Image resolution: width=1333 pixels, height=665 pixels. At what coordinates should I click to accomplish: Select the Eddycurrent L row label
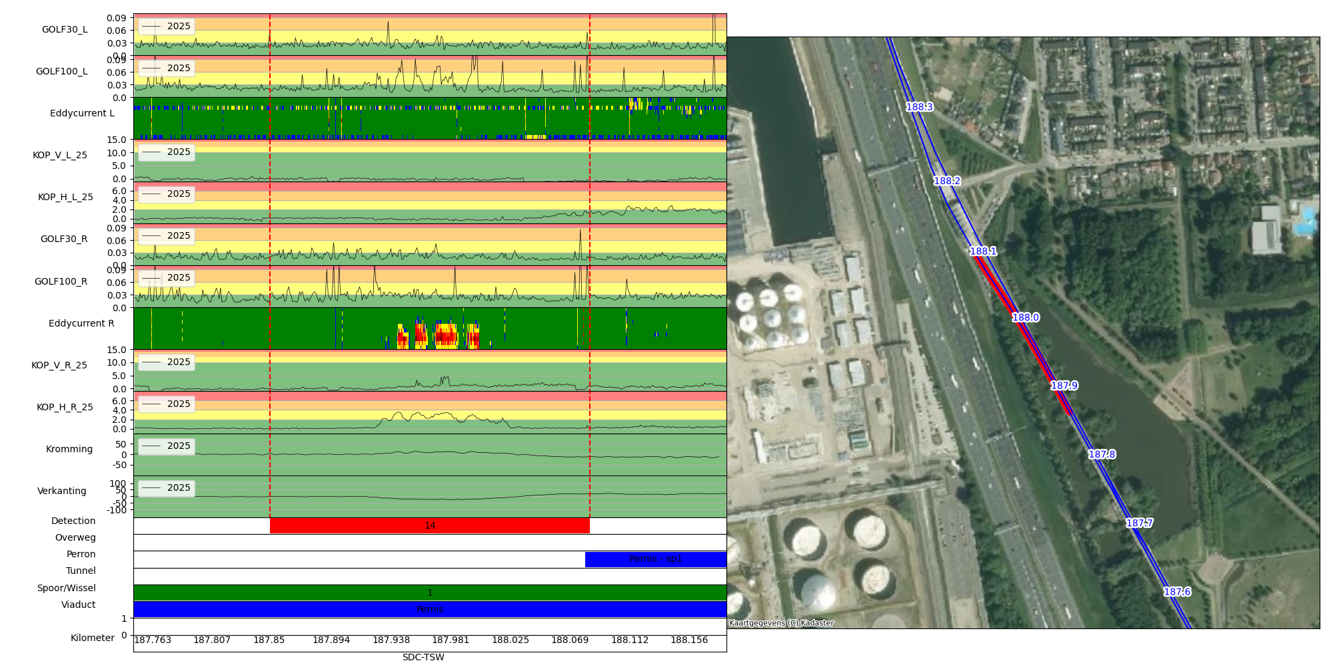coord(82,114)
